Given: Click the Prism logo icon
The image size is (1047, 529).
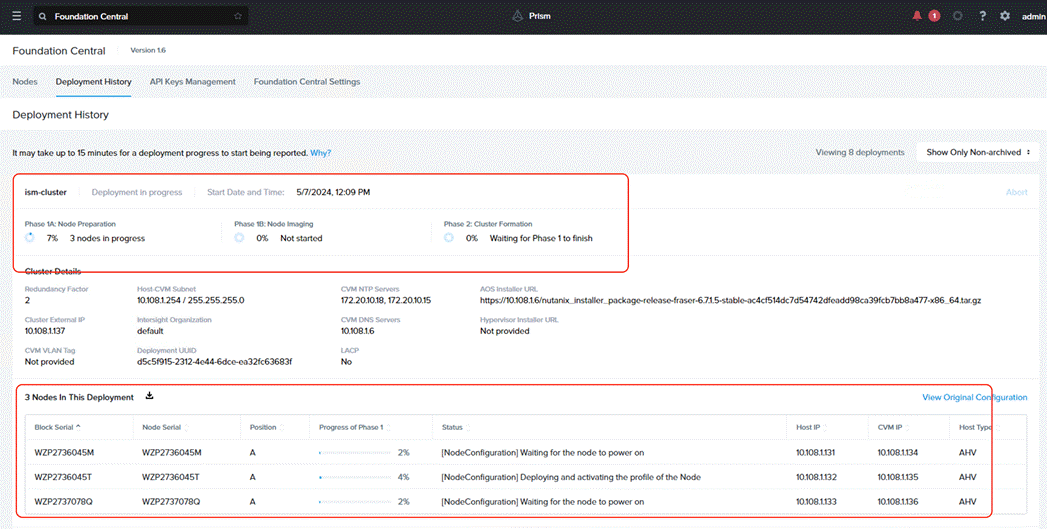Looking at the screenshot, I should tap(517, 16).
